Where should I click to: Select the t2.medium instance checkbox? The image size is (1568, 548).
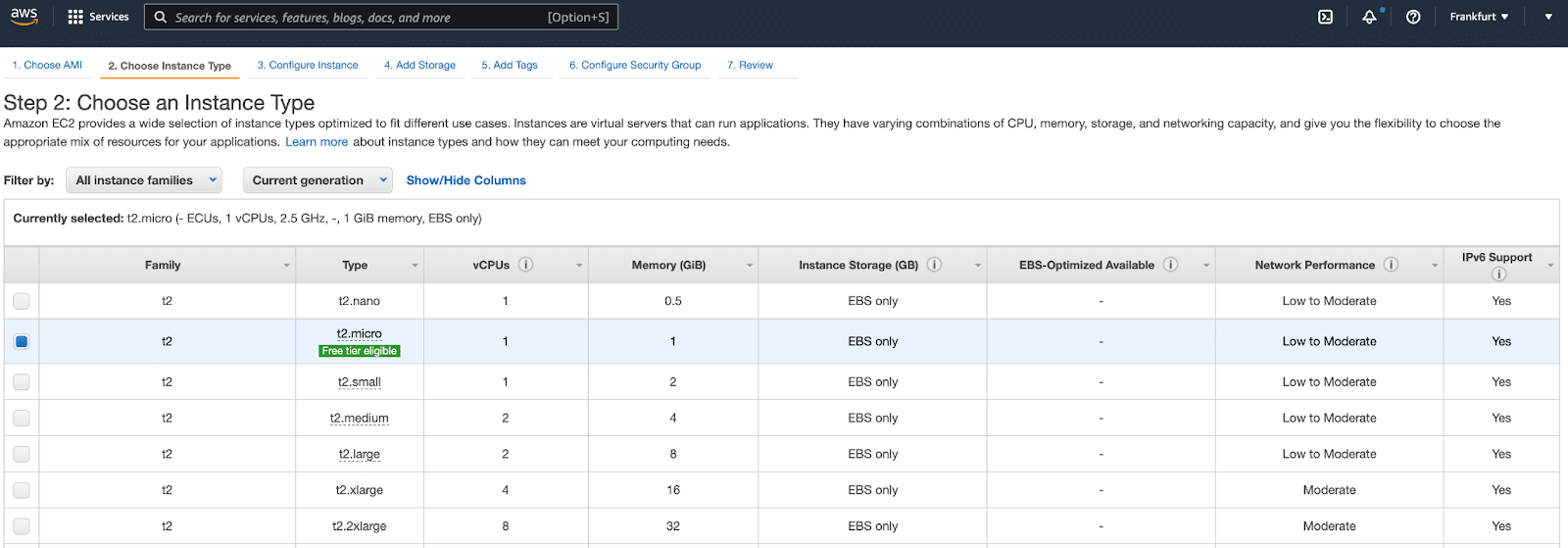pyautogui.click(x=22, y=419)
